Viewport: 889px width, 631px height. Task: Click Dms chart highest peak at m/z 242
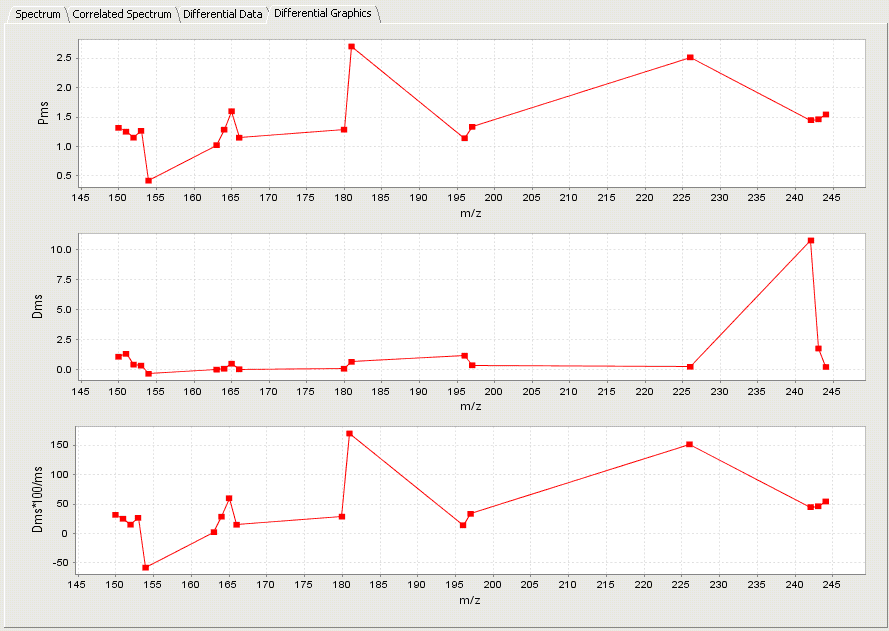(810, 240)
